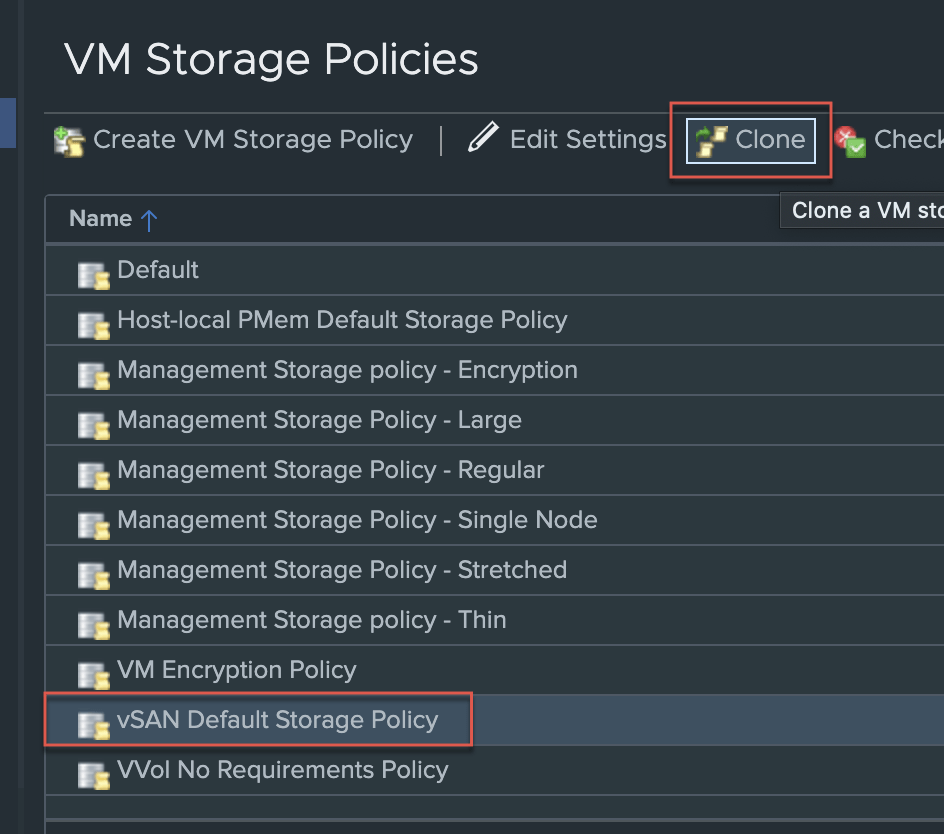Click the Edit Settings pencil icon
Image resolution: width=944 pixels, height=834 pixels.
[x=483, y=139]
